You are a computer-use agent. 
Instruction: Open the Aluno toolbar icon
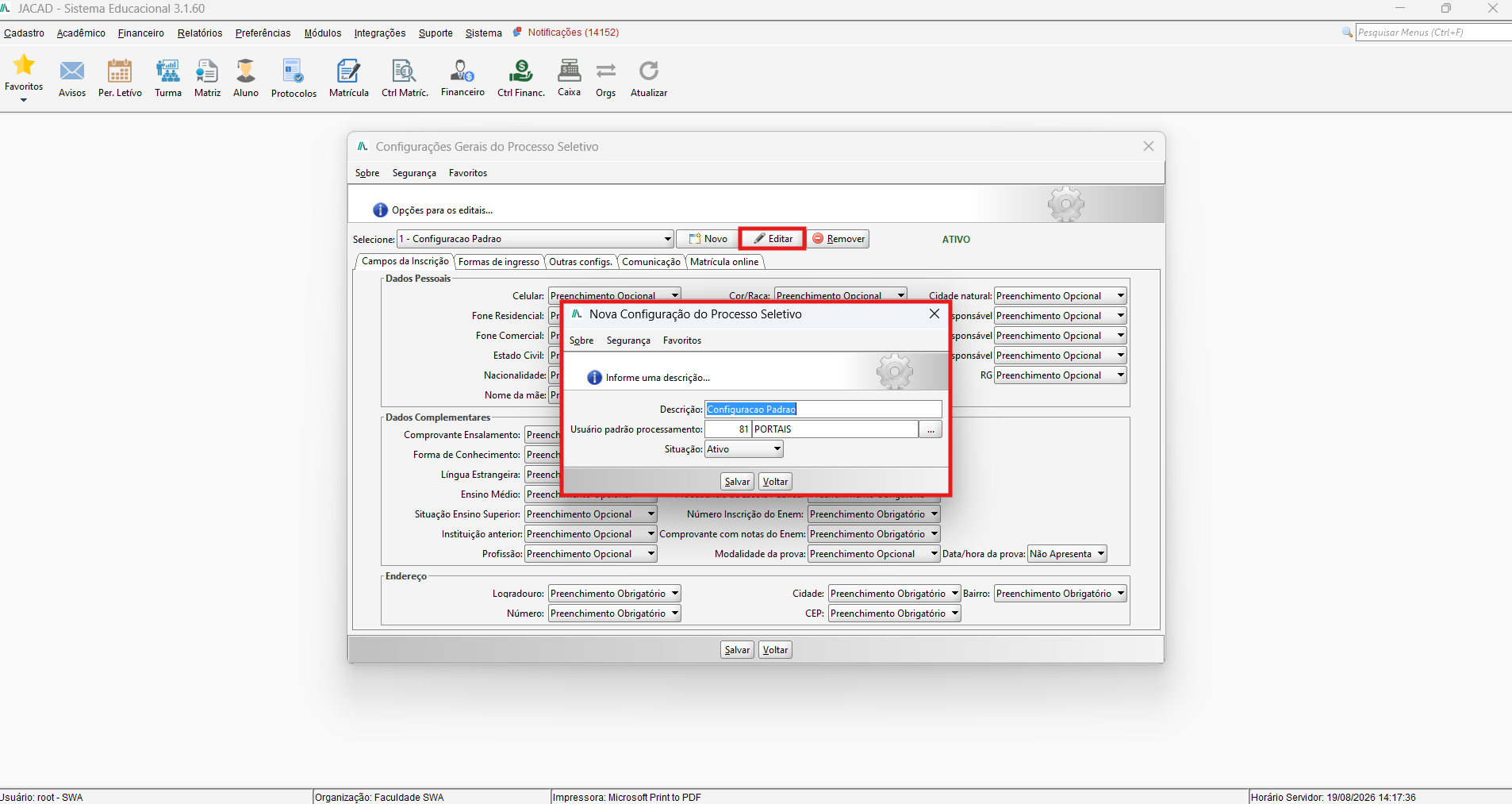(246, 71)
